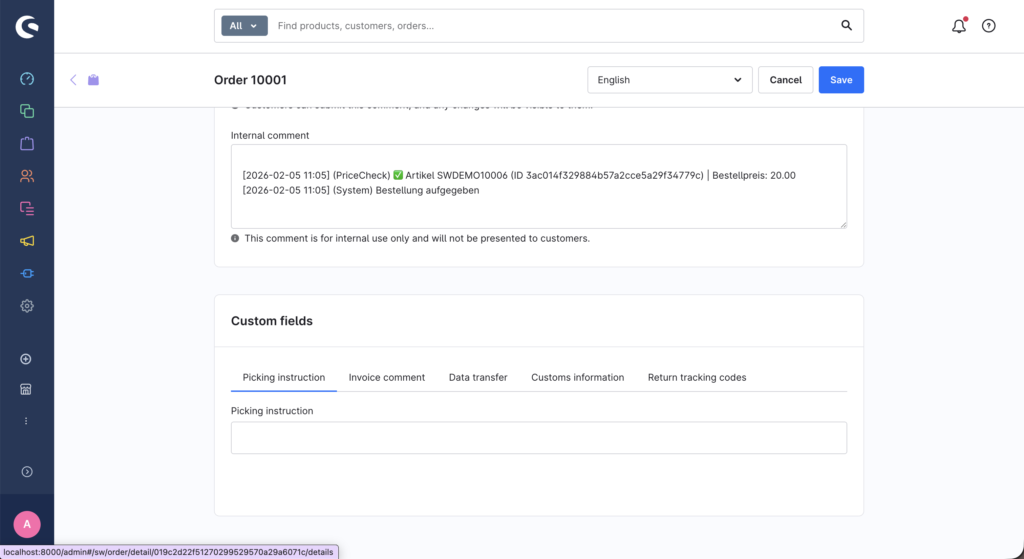Go to Orders via the sidebar bag icon

tap(27, 144)
